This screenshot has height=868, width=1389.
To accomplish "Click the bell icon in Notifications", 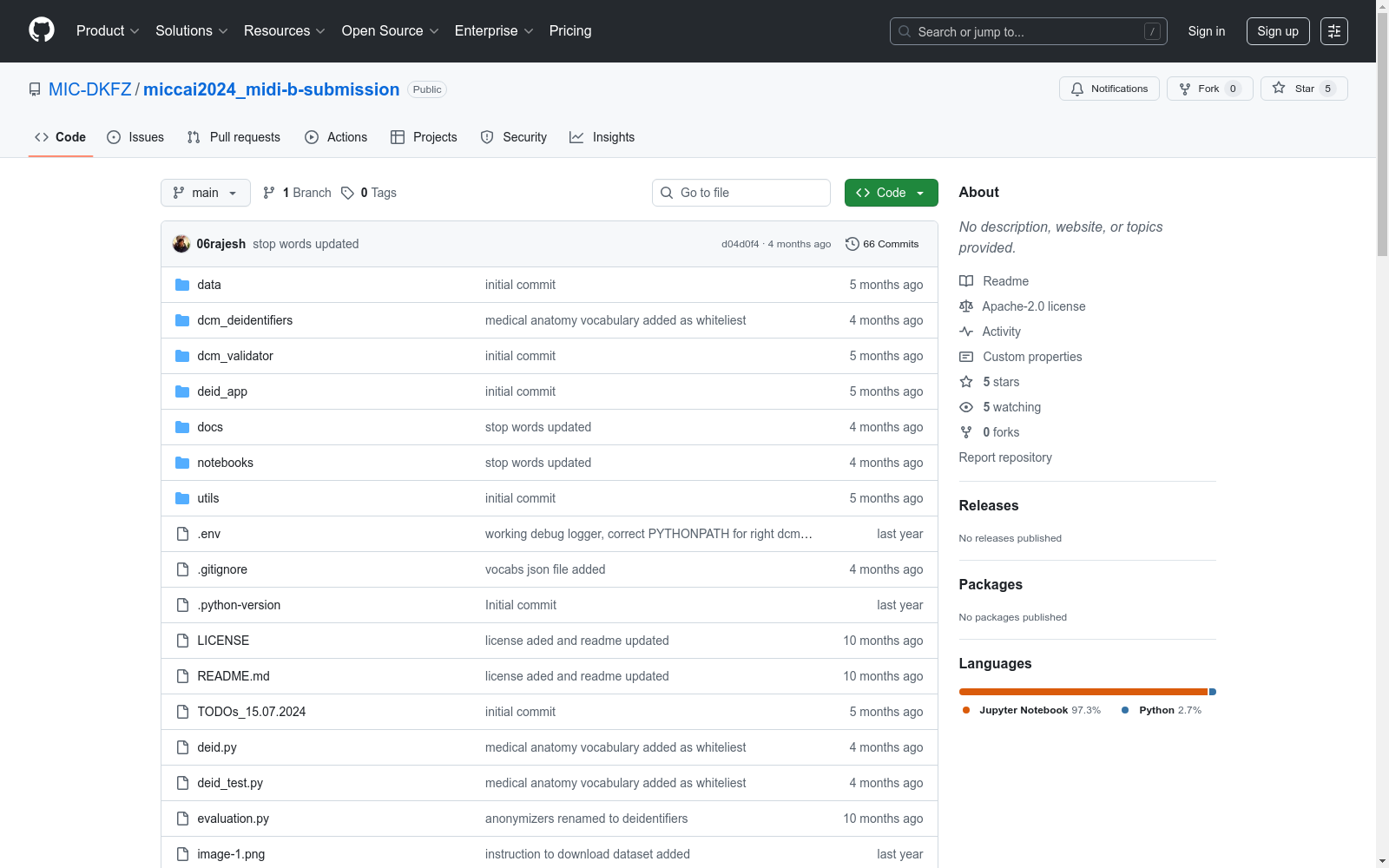I will click(x=1077, y=89).
